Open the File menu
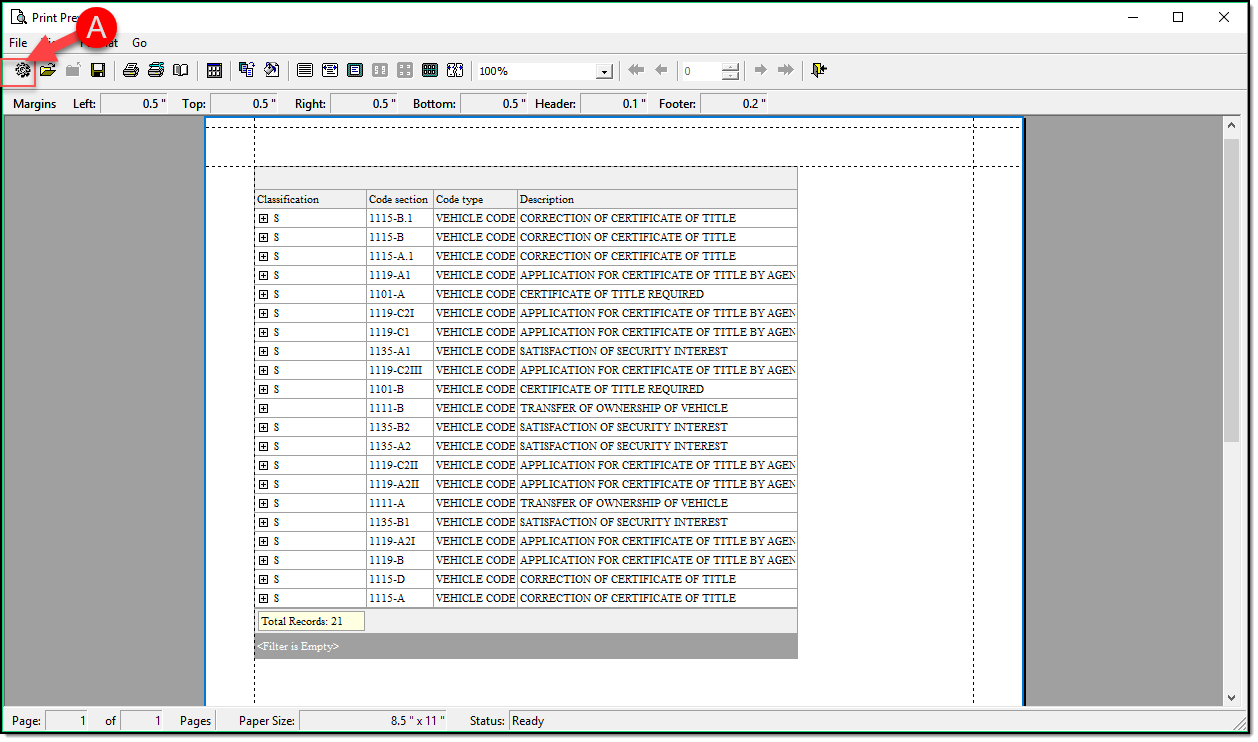The height and width of the screenshot is (742, 1258). (x=18, y=43)
